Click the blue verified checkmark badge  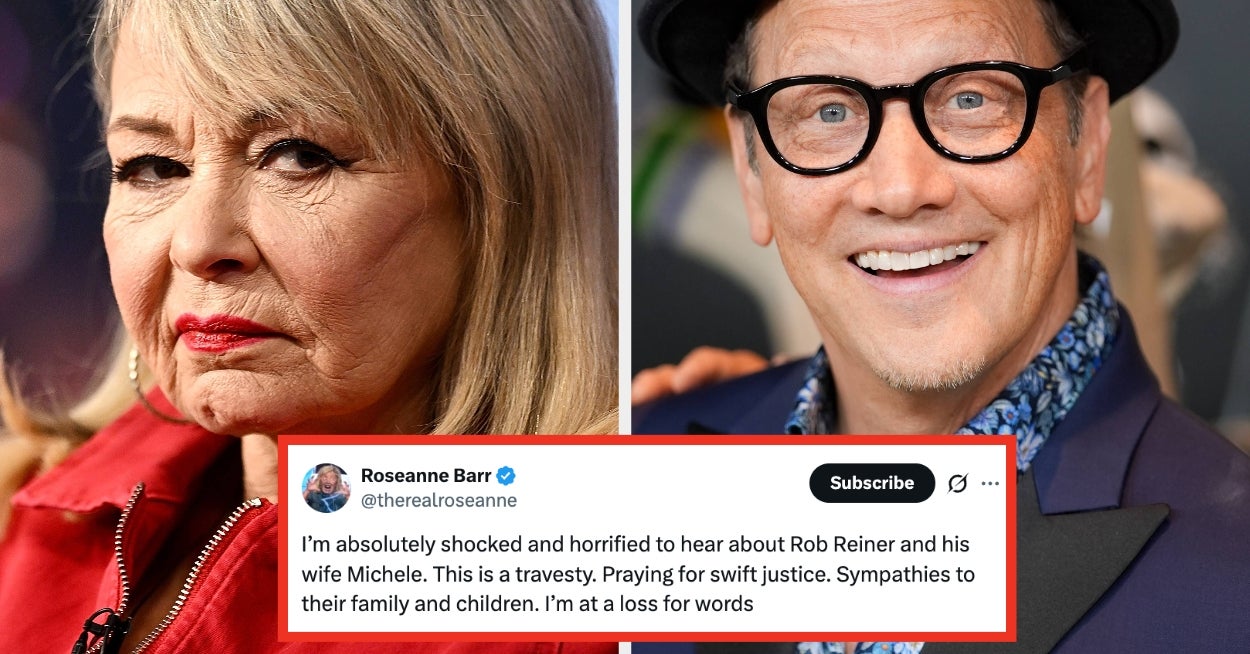507,475
